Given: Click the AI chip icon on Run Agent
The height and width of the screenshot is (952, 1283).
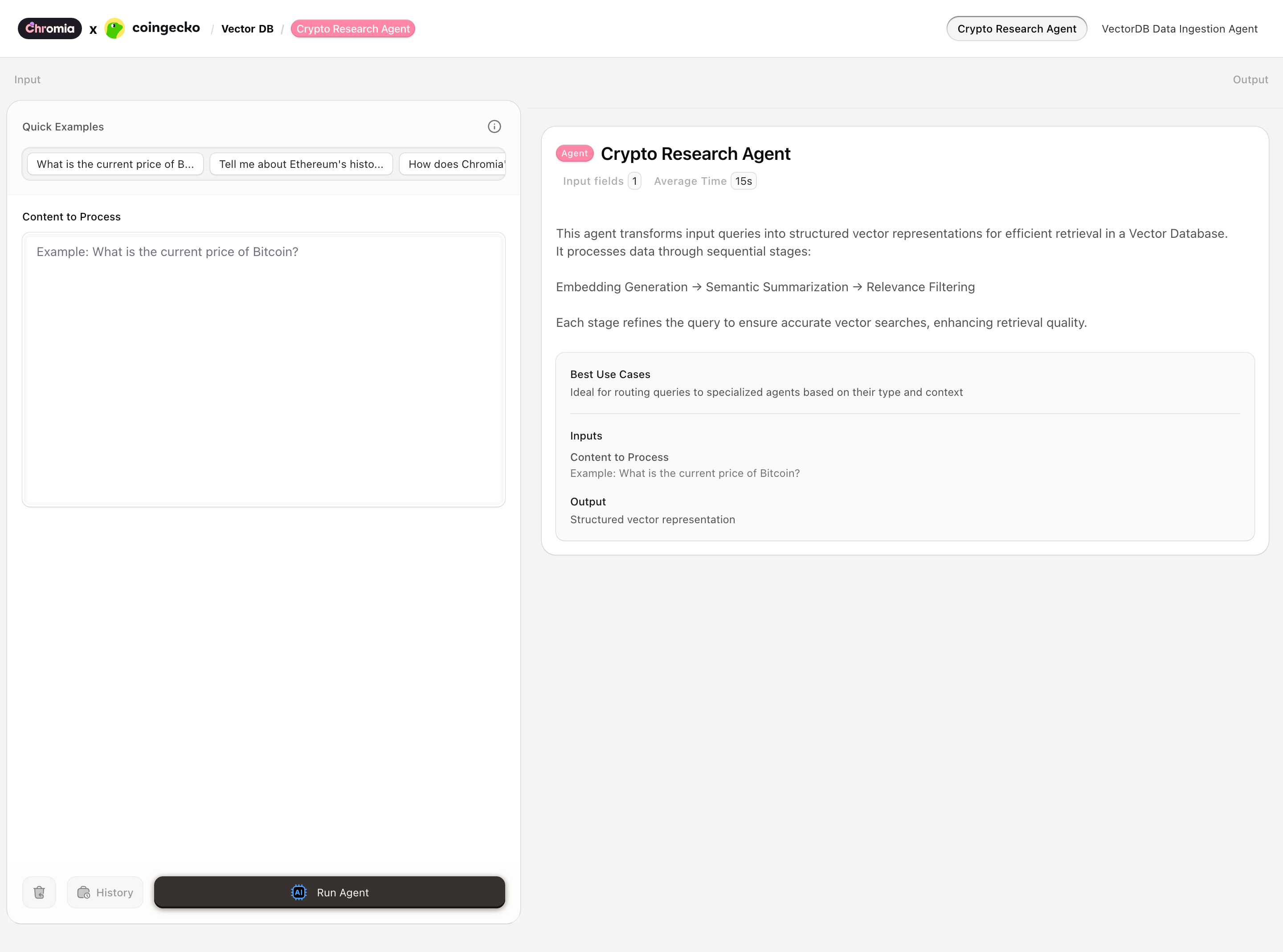Looking at the screenshot, I should pos(298,892).
